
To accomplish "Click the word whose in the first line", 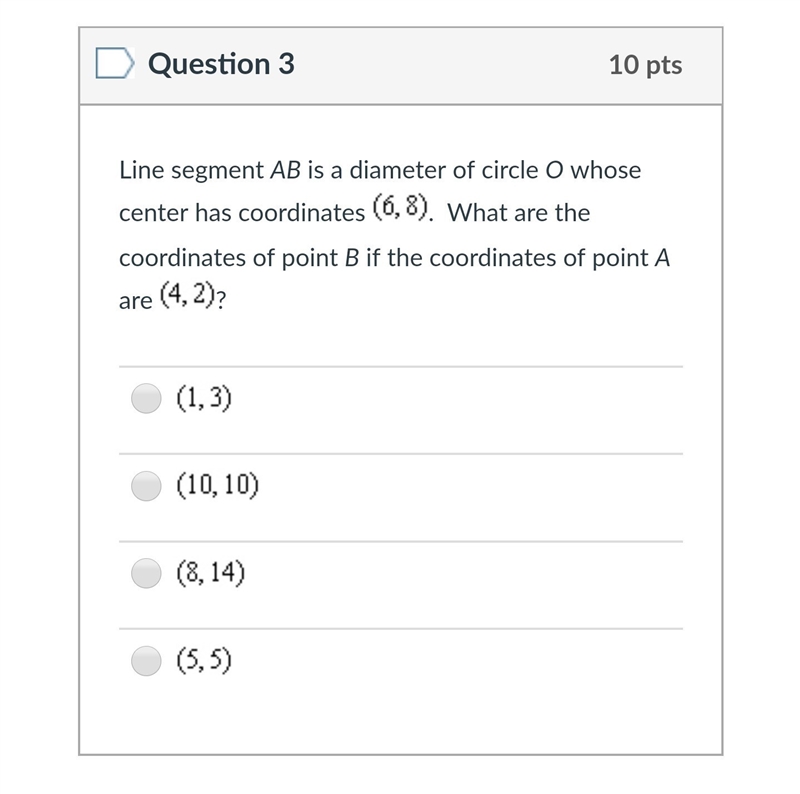I will pyautogui.click(x=606, y=170).
